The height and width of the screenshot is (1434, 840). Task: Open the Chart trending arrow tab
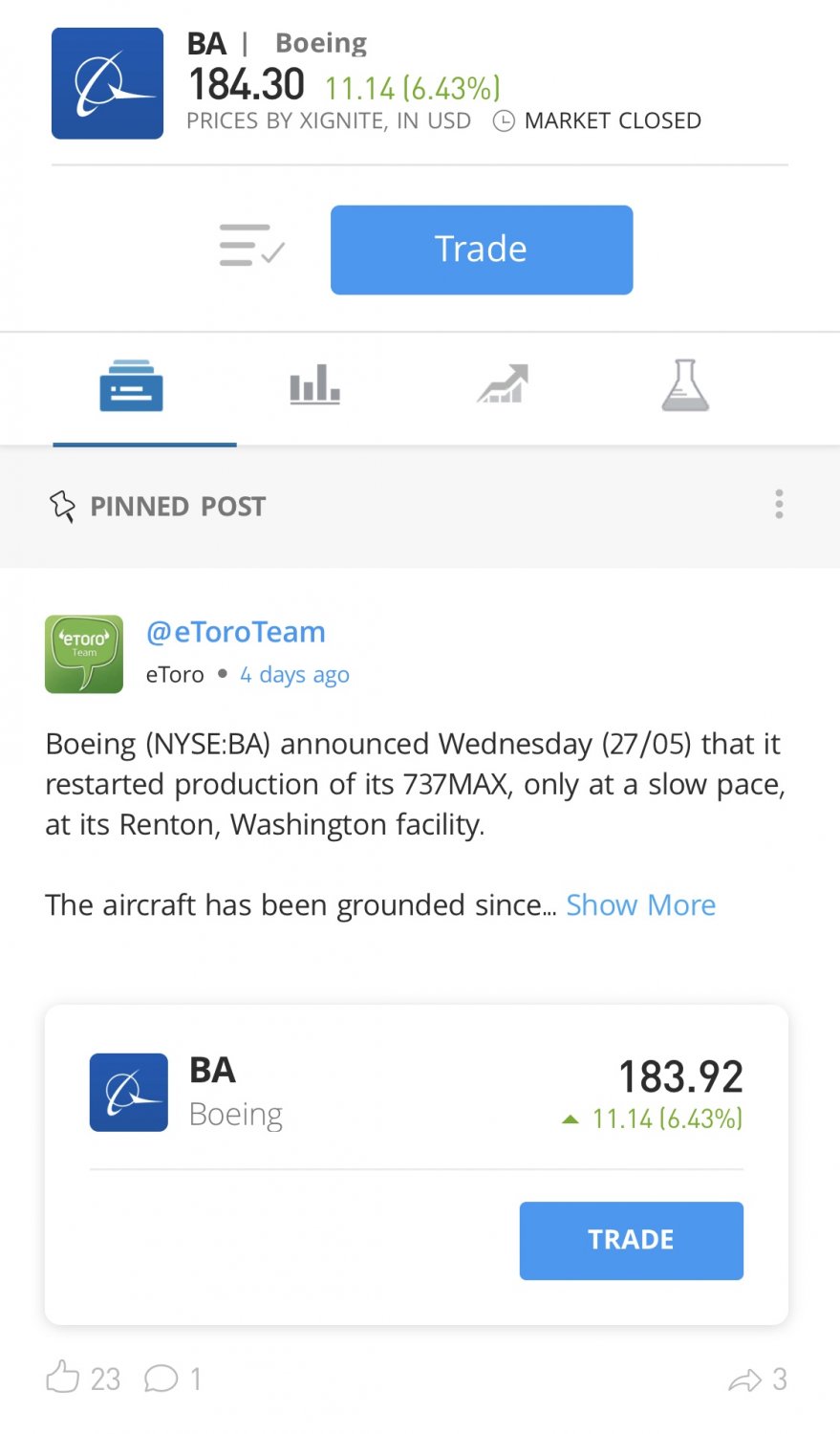coord(503,384)
